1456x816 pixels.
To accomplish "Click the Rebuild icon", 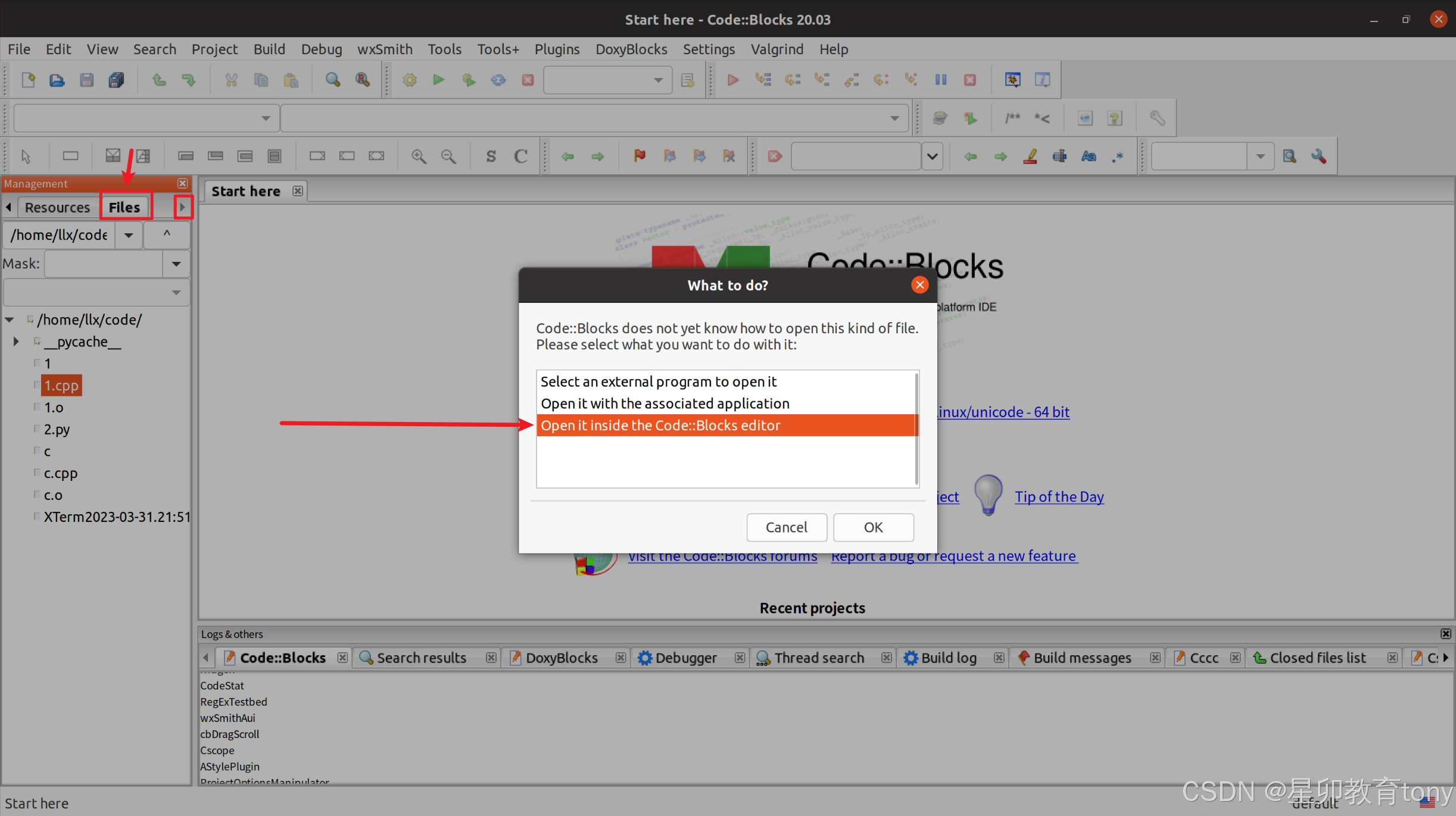I will pos(498,80).
